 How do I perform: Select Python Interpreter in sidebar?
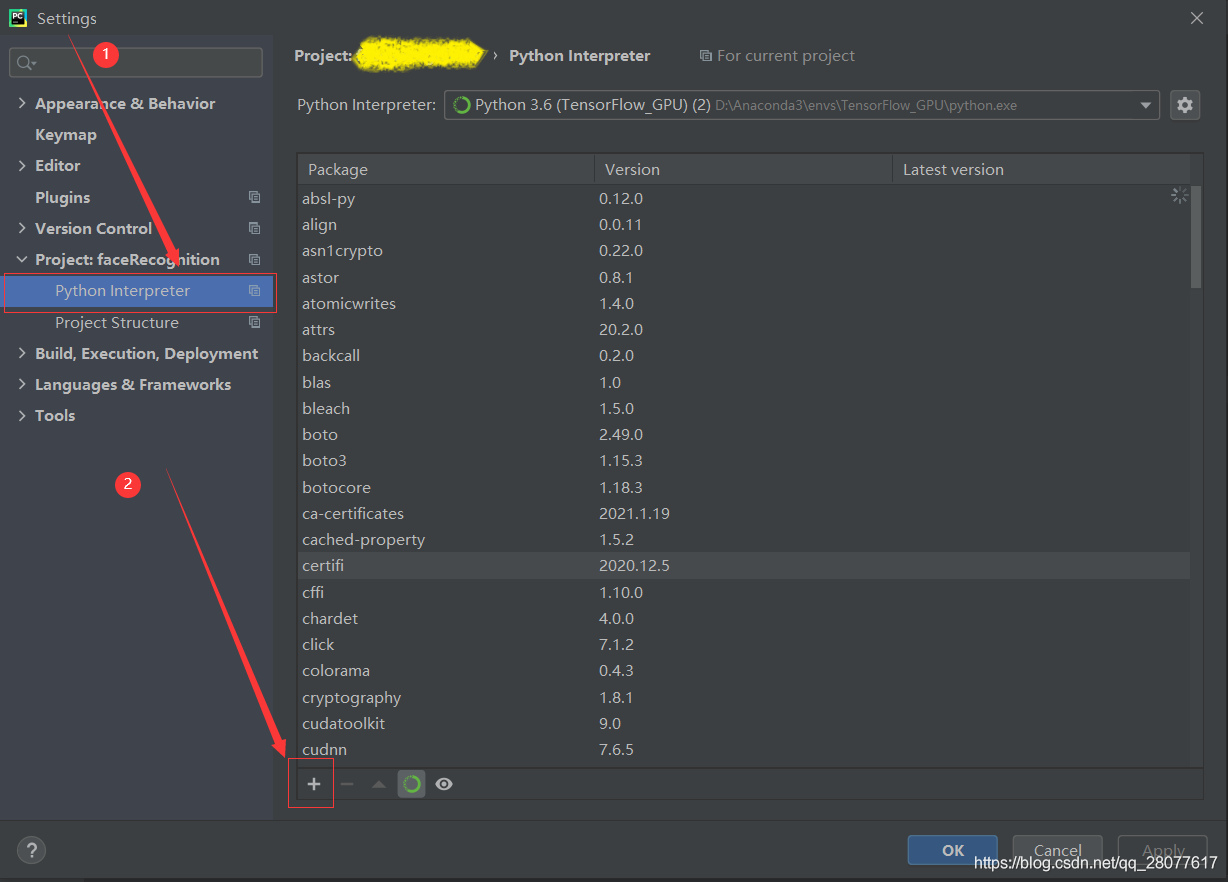point(138,290)
